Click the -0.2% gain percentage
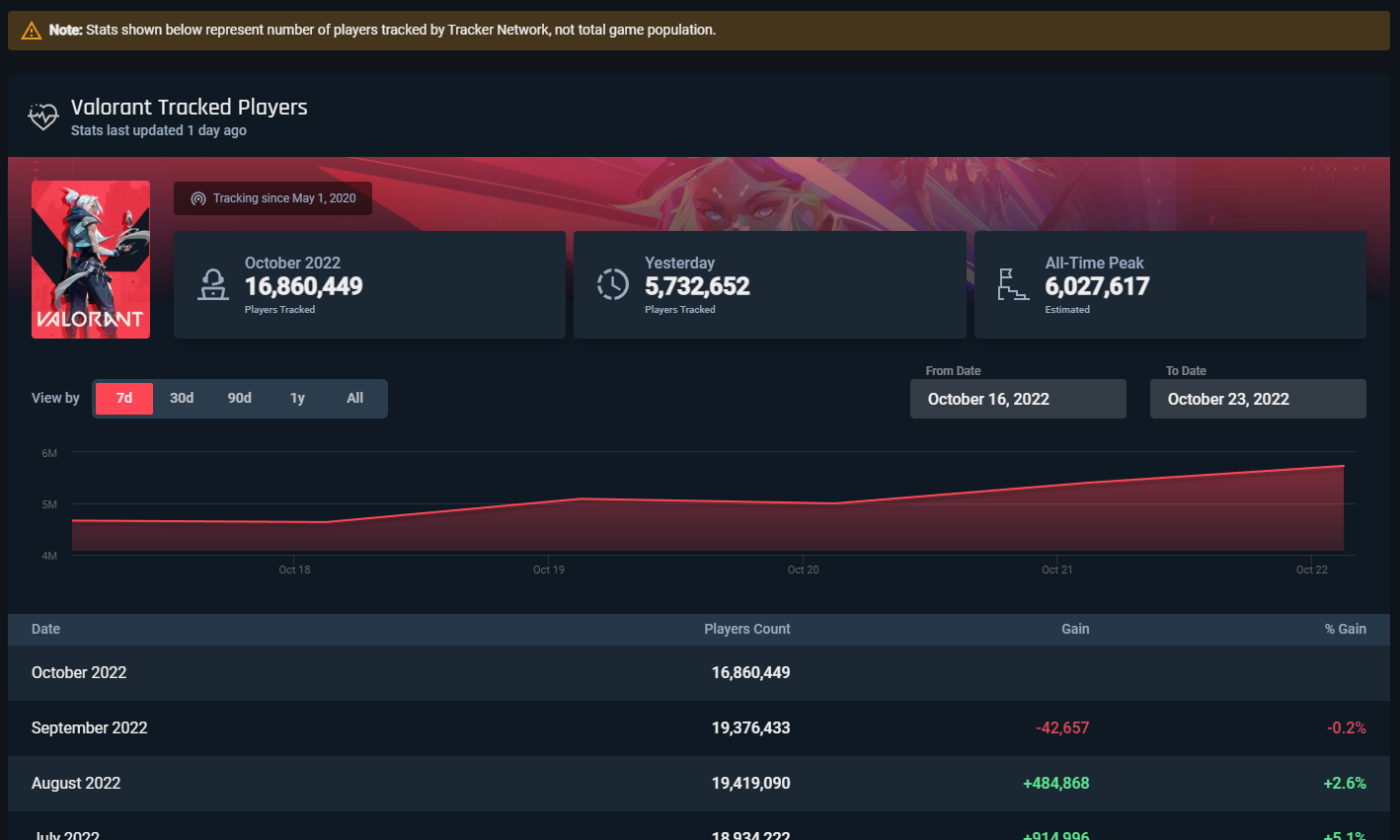The width and height of the screenshot is (1400, 840). tap(1347, 727)
